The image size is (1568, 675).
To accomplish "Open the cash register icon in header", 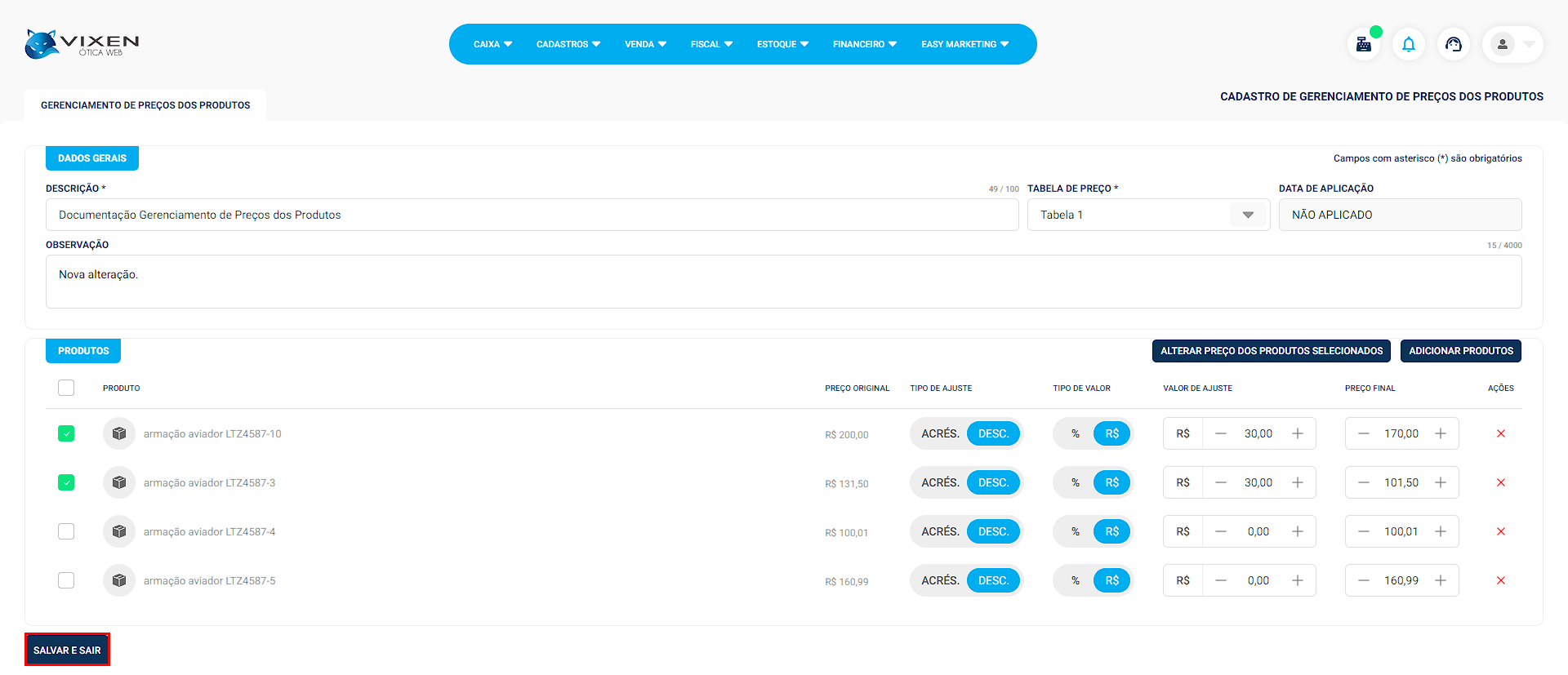I will click(x=1363, y=44).
